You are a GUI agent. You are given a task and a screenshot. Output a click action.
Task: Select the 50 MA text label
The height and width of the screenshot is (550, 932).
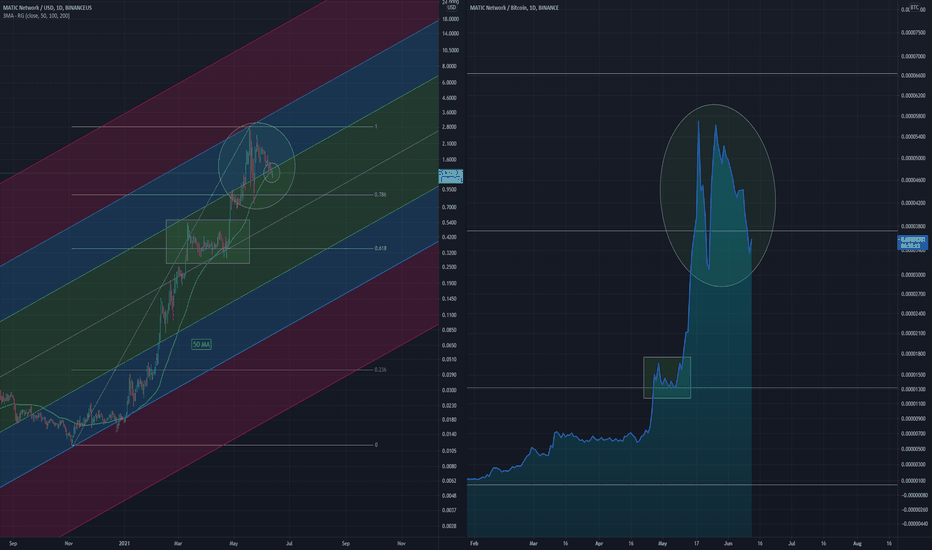[201, 344]
